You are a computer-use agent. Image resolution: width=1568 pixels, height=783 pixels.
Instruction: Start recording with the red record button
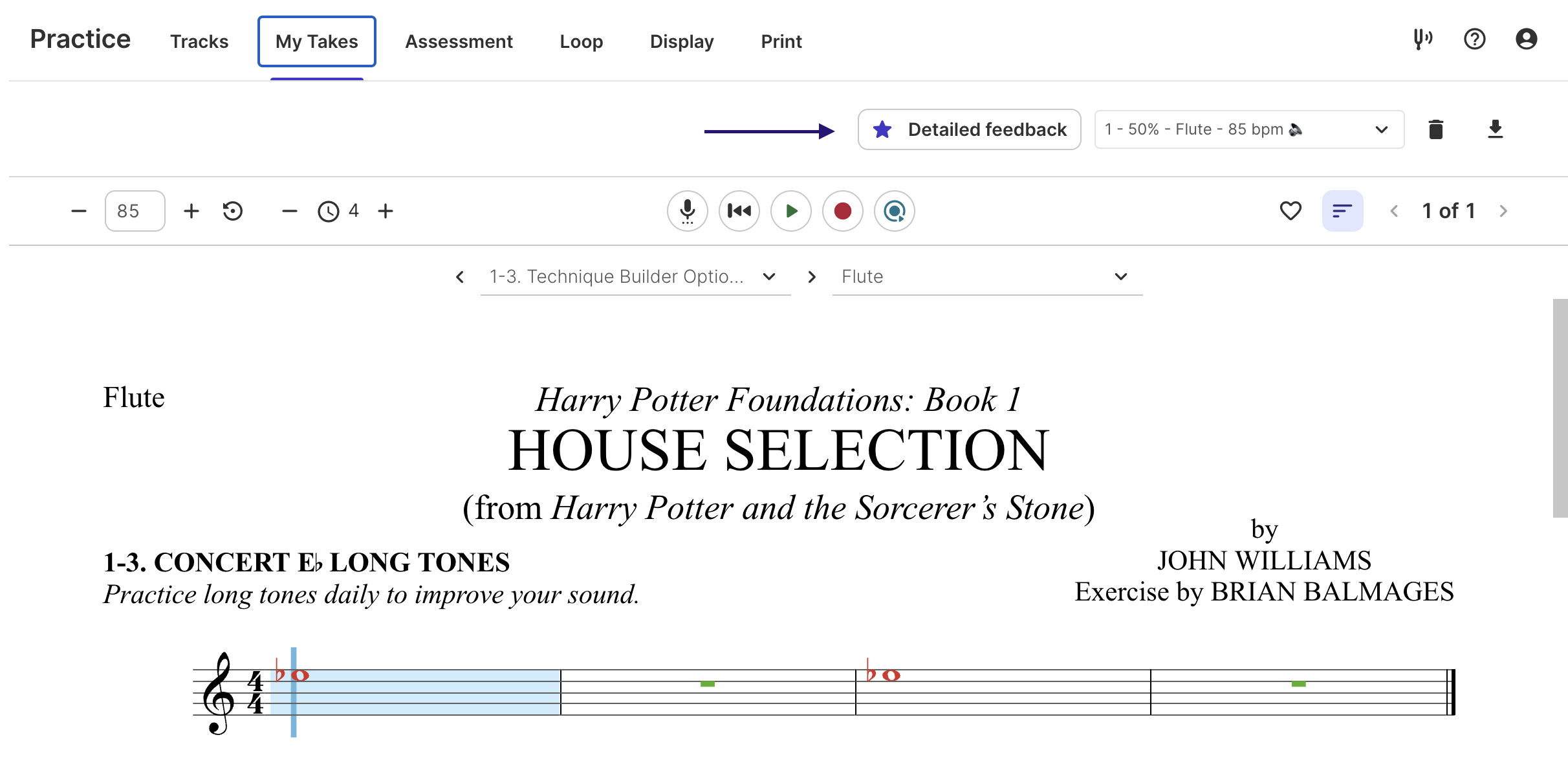pos(842,211)
